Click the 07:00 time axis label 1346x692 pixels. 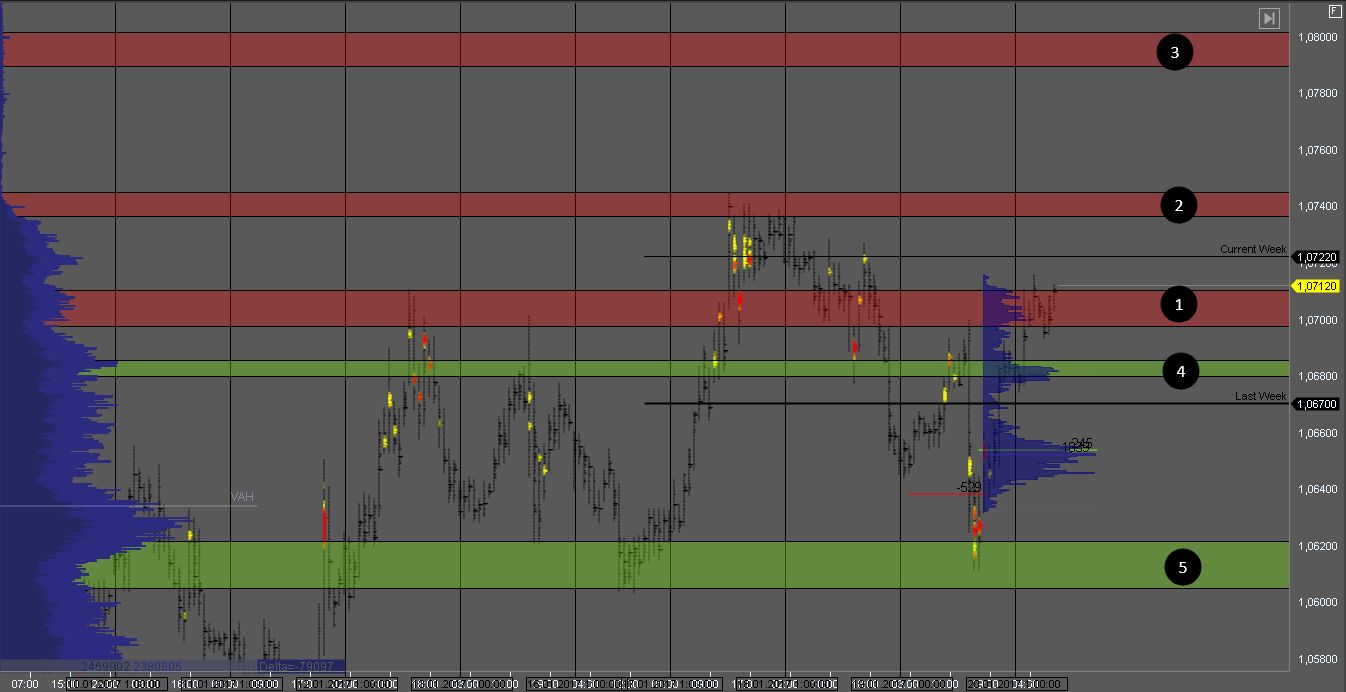25,684
